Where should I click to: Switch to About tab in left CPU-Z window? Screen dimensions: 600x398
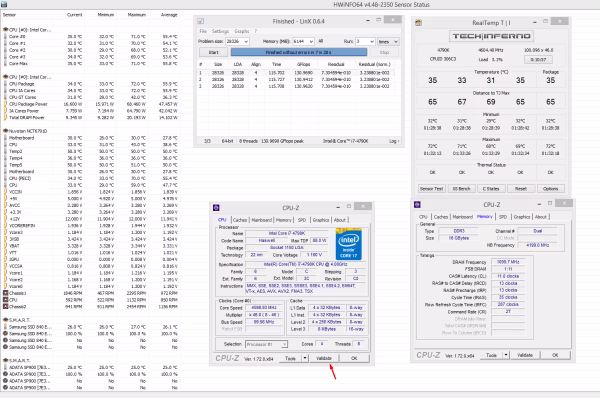pyautogui.click(x=340, y=220)
